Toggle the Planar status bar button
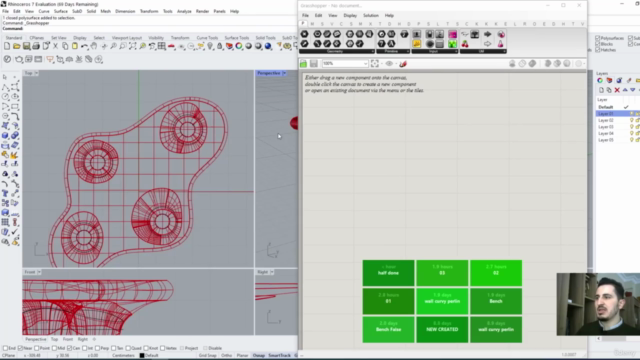The image size is (640, 360). (242, 356)
